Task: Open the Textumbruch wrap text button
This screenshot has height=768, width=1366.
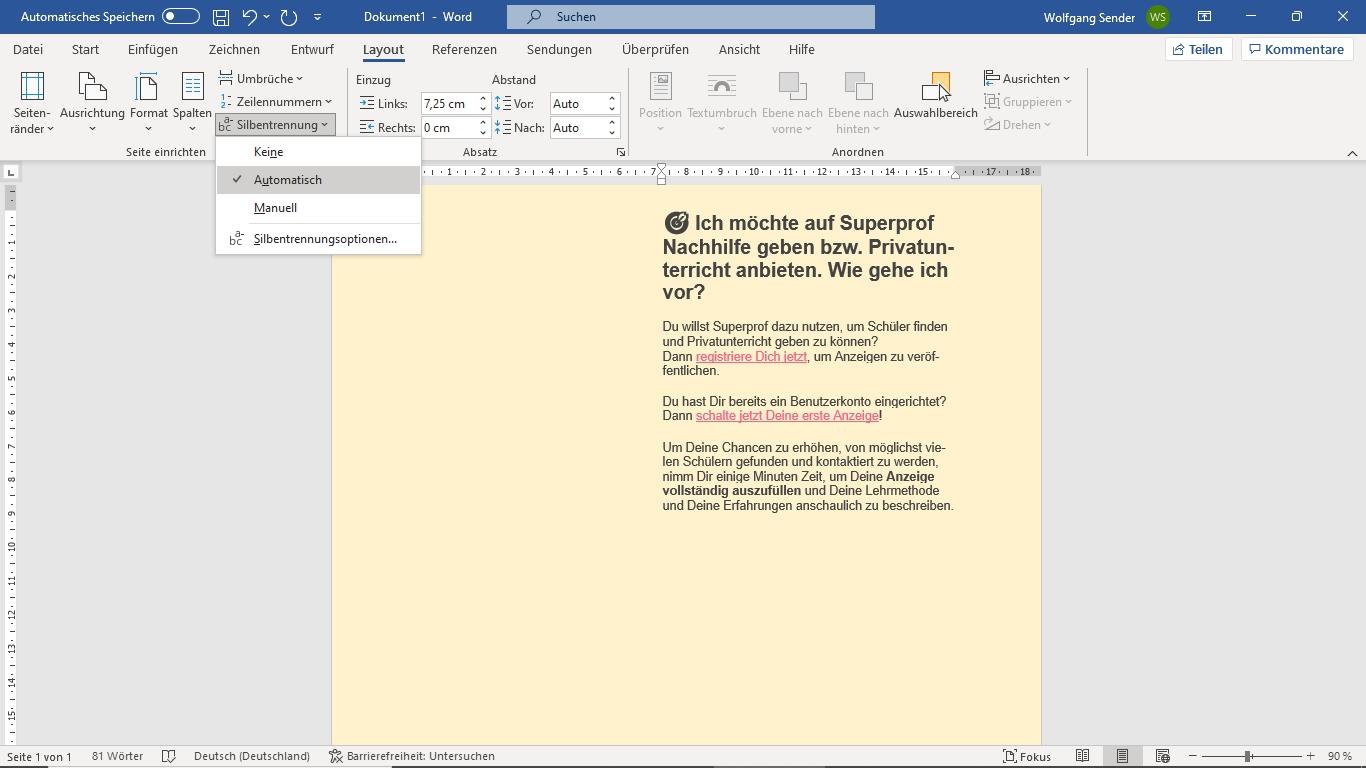Action: [x=721, y=103]
